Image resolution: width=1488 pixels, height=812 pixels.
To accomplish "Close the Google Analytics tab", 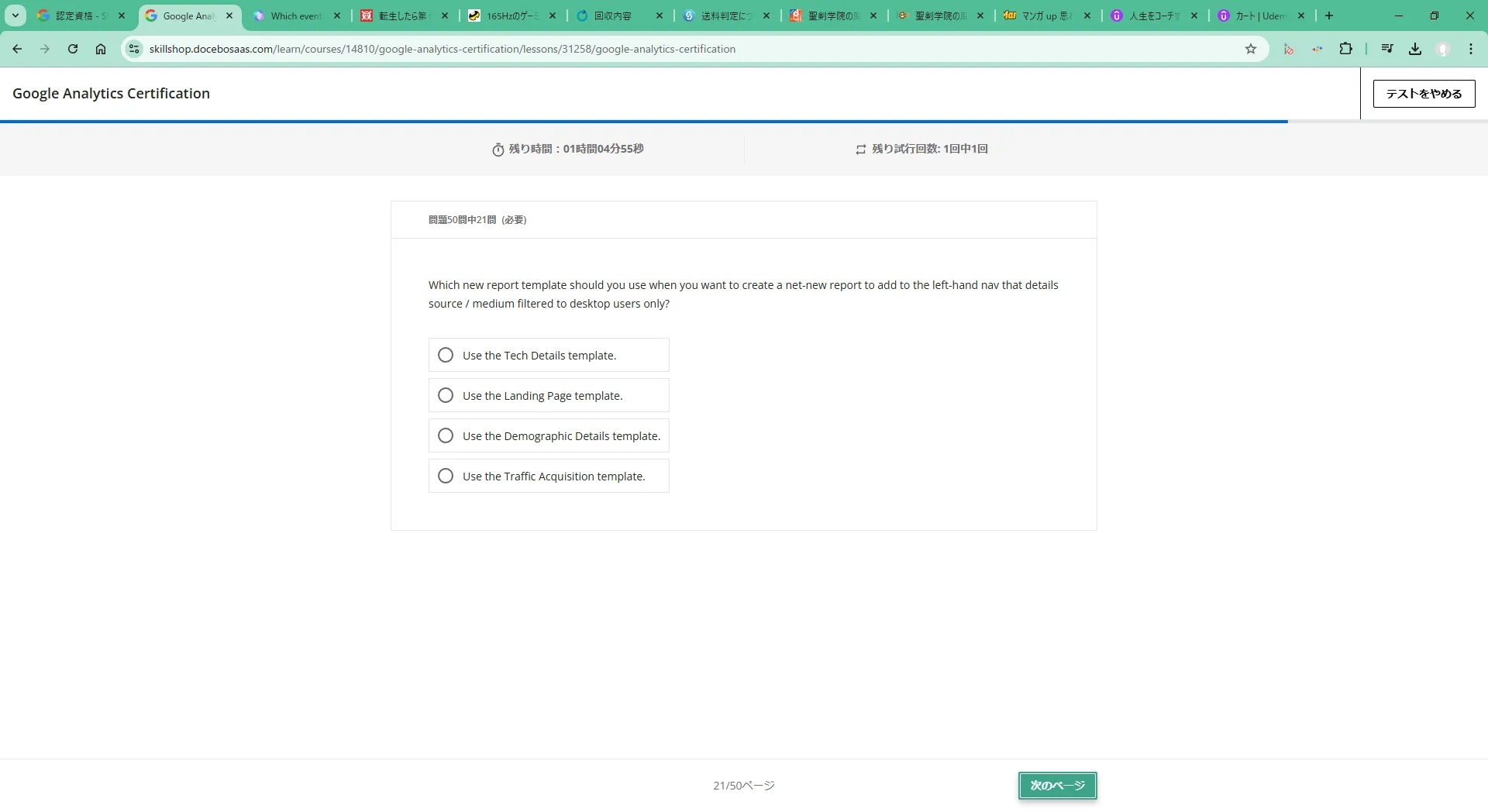I will pos(229,15).
